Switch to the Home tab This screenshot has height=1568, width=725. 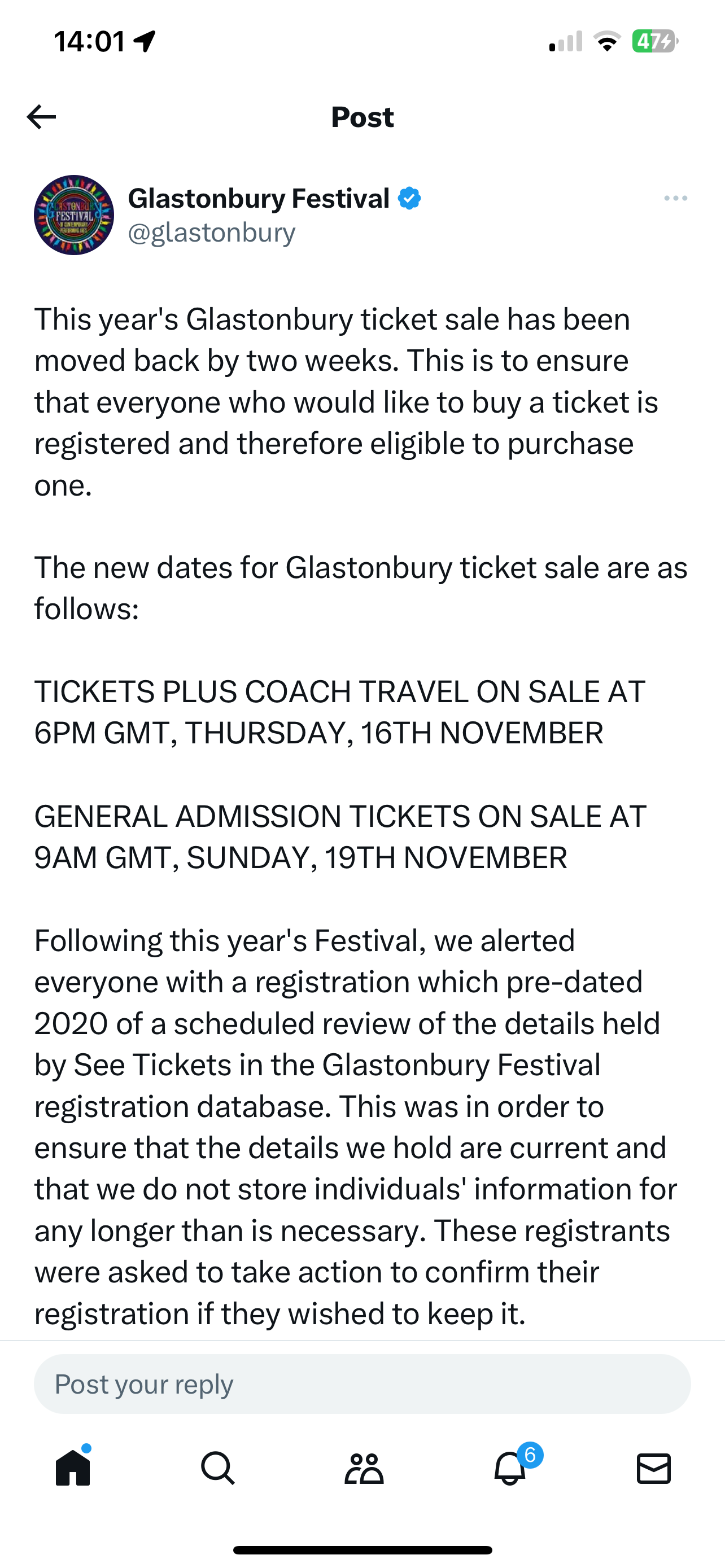73,1468
